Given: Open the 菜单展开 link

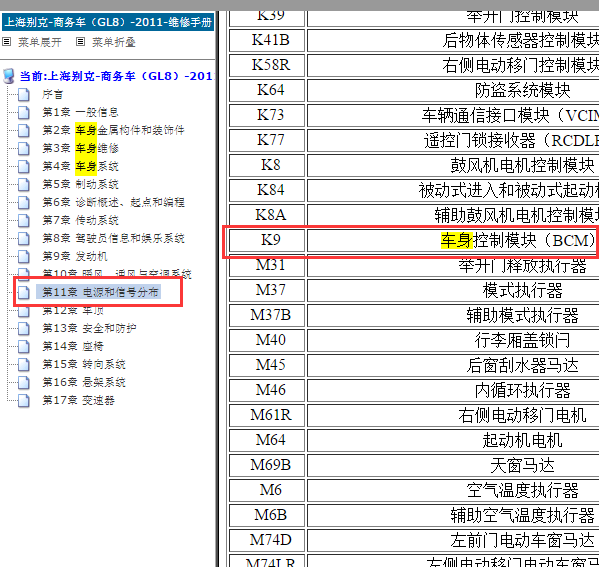Looking at the screenshot, I should tap(40, 42).
